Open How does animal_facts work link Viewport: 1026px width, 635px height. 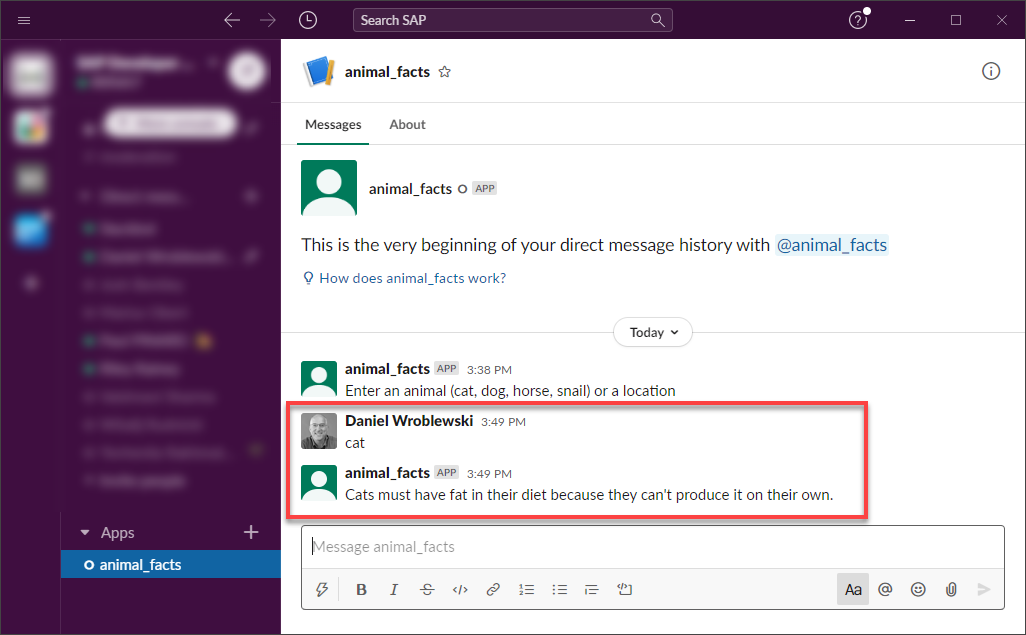tap(412, 278)
